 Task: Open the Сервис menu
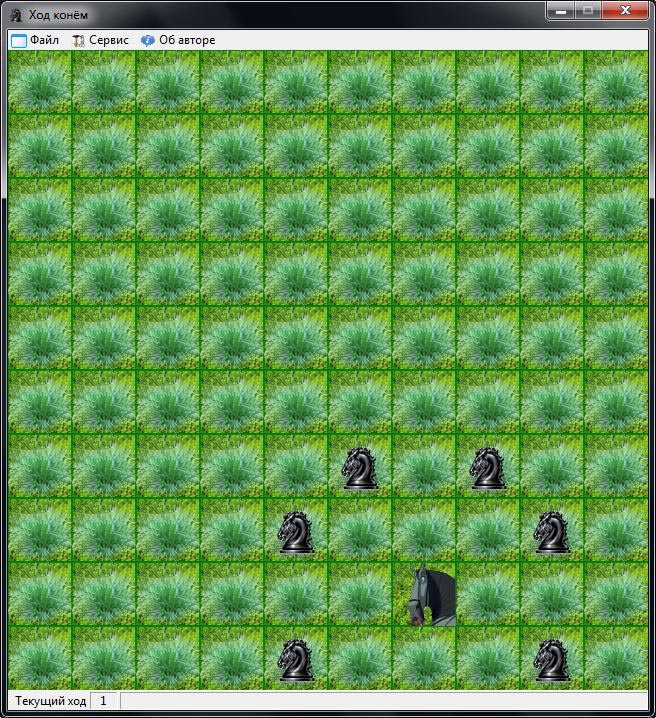(100, 40)
